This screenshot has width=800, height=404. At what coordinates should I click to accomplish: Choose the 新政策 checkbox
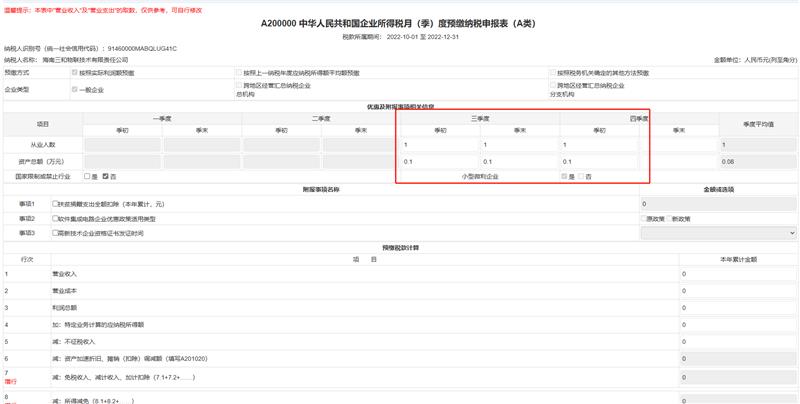tap(670, 218)
